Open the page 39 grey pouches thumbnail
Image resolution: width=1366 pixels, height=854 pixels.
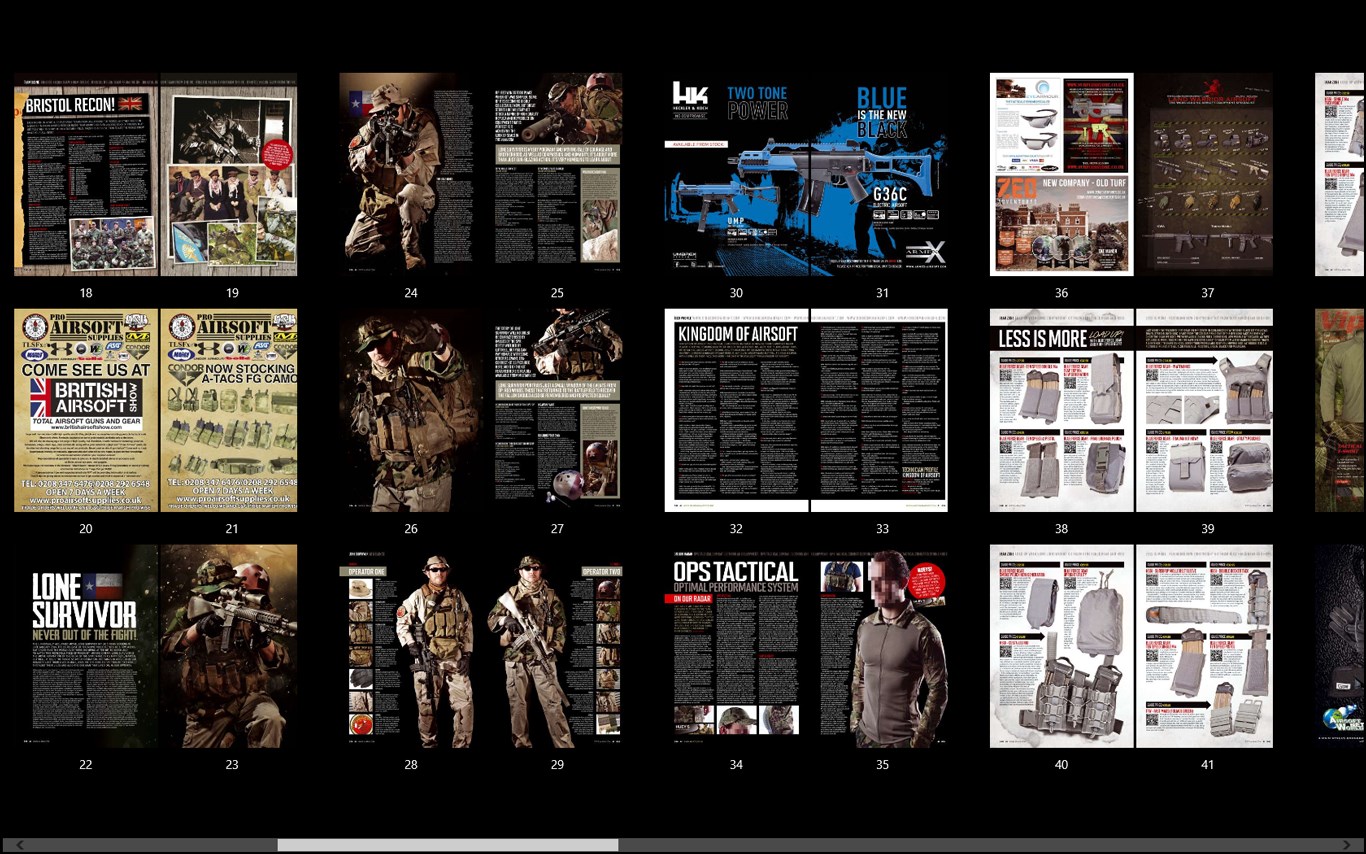click(x=1205, y=410)
